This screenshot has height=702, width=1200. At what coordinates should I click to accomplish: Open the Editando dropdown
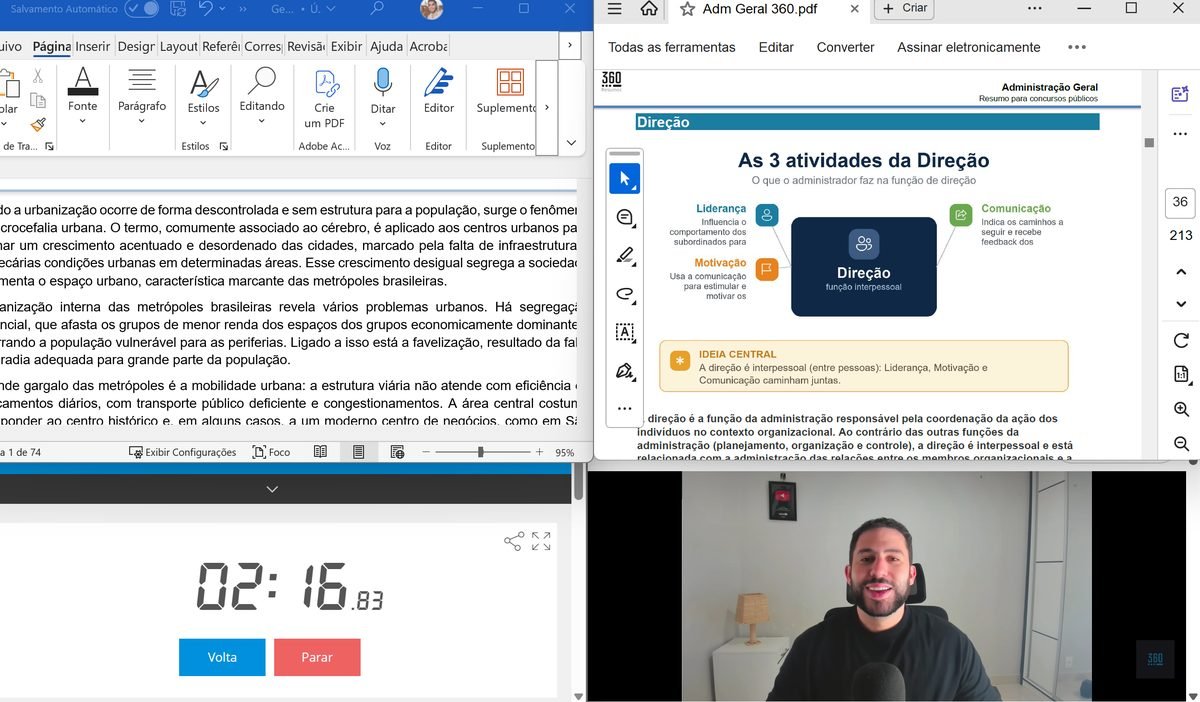pyautogui.click(x=262, y=97)
